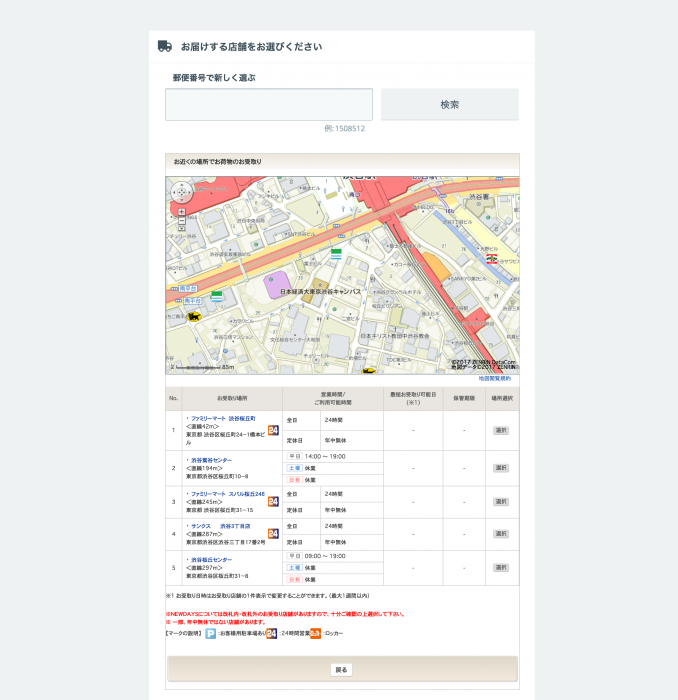Click the 24-hour icon in row 3
This screenshot has height=700, width=678.
273,502
